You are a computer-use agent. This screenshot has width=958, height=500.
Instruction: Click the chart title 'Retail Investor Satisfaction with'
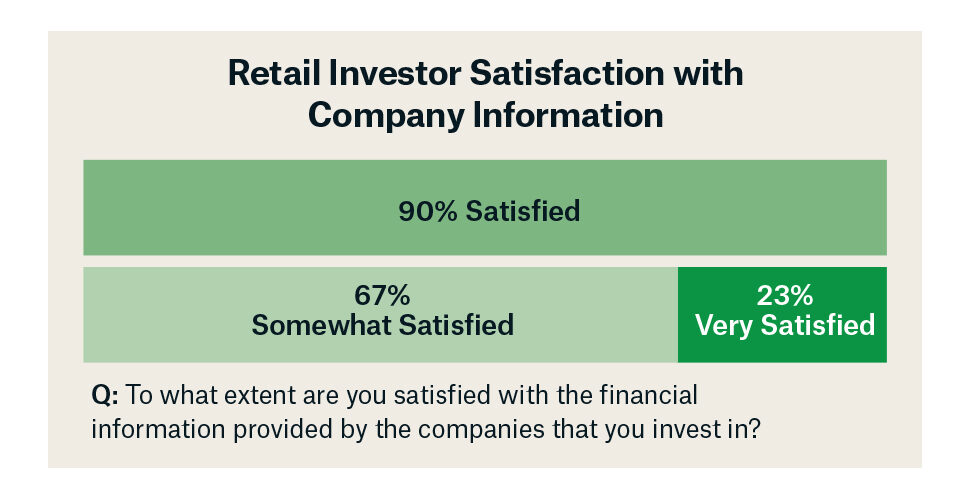[485, 73]
